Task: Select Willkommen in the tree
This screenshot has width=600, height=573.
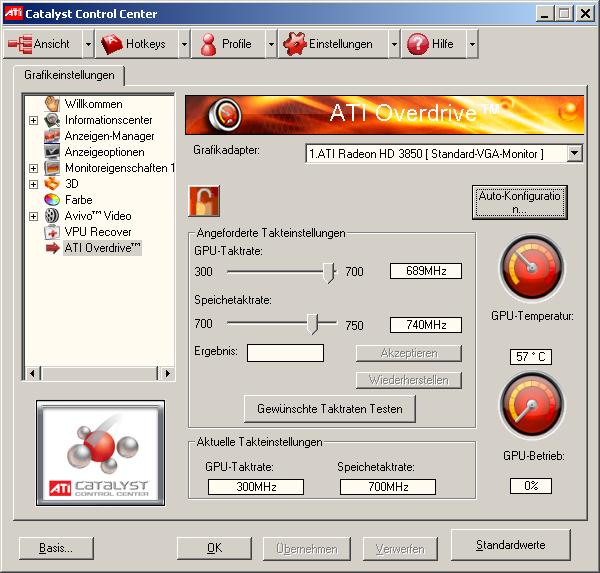Action: 93,104
